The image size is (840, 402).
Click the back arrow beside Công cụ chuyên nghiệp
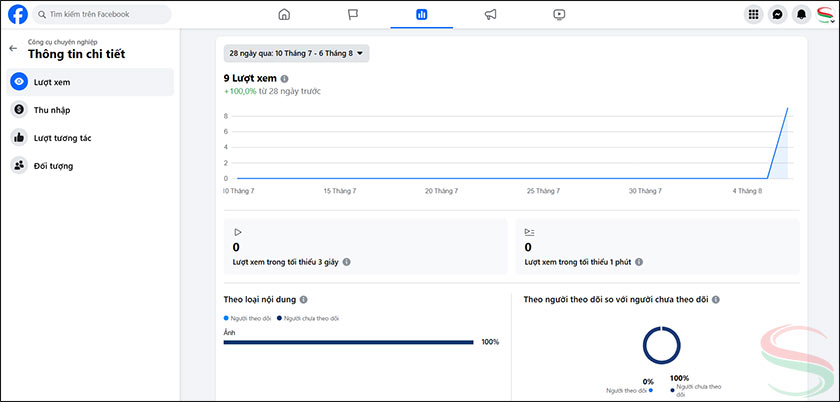click(x=13, y=48)
